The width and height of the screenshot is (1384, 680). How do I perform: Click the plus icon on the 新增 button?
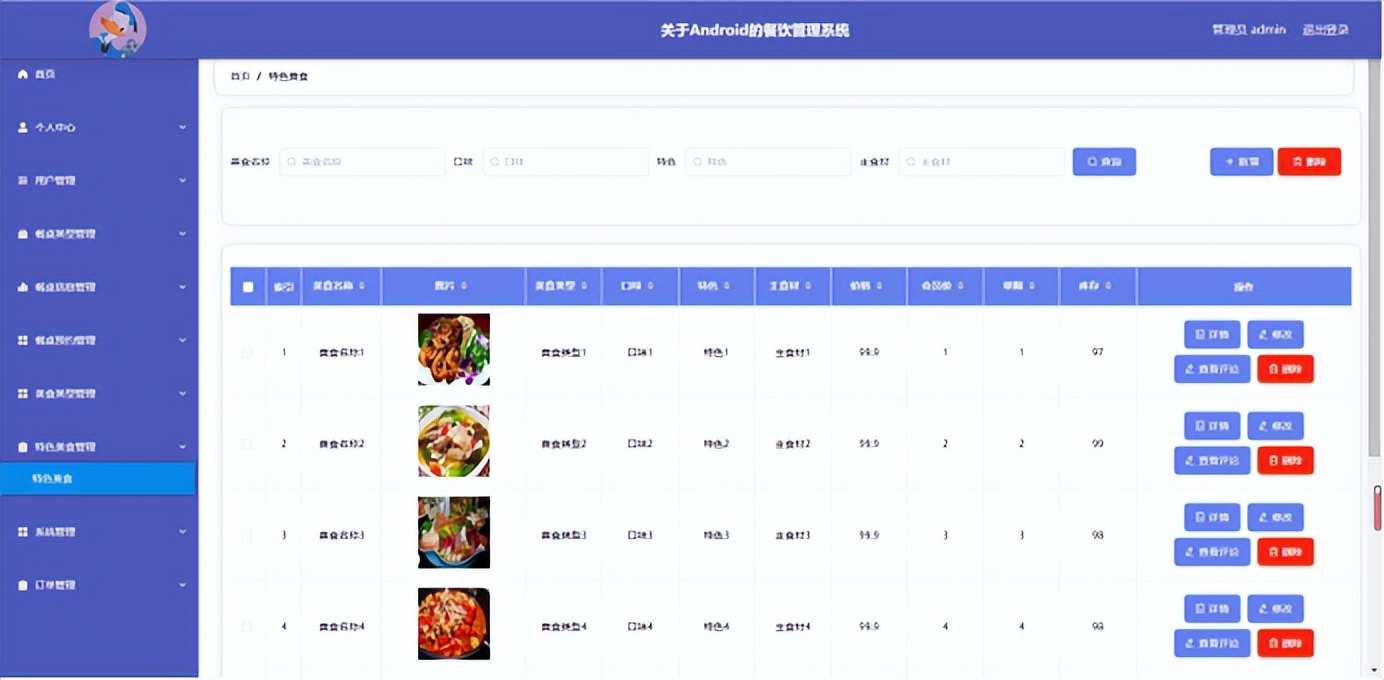tap(1230, 161)
